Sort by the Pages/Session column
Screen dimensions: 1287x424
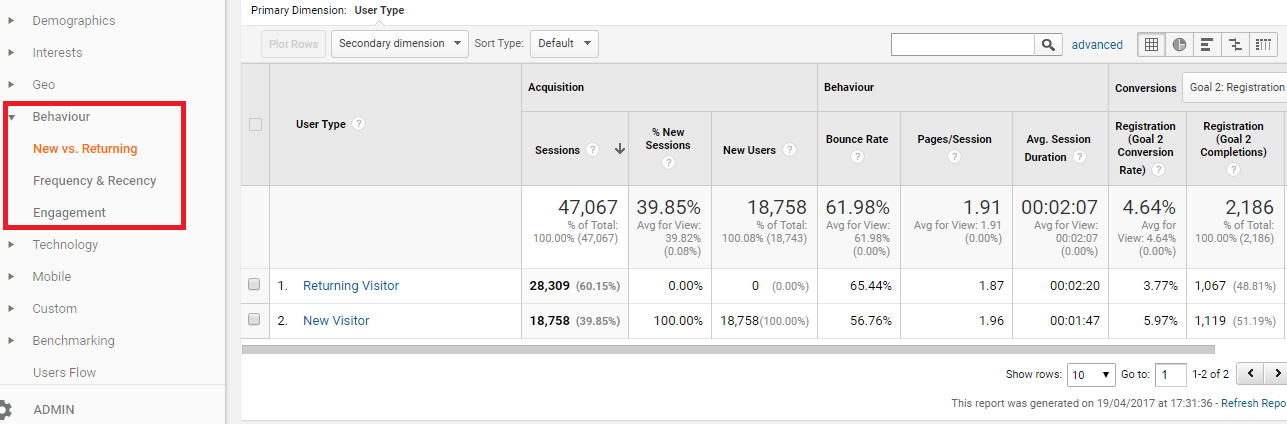[955, 139]
